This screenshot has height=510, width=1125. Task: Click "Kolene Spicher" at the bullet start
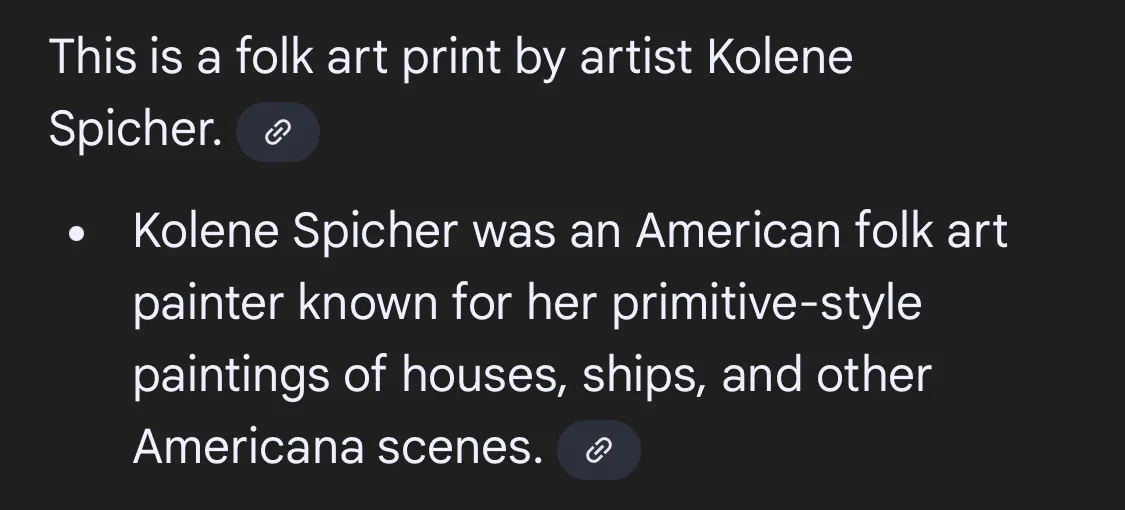[x=295, y=233]
